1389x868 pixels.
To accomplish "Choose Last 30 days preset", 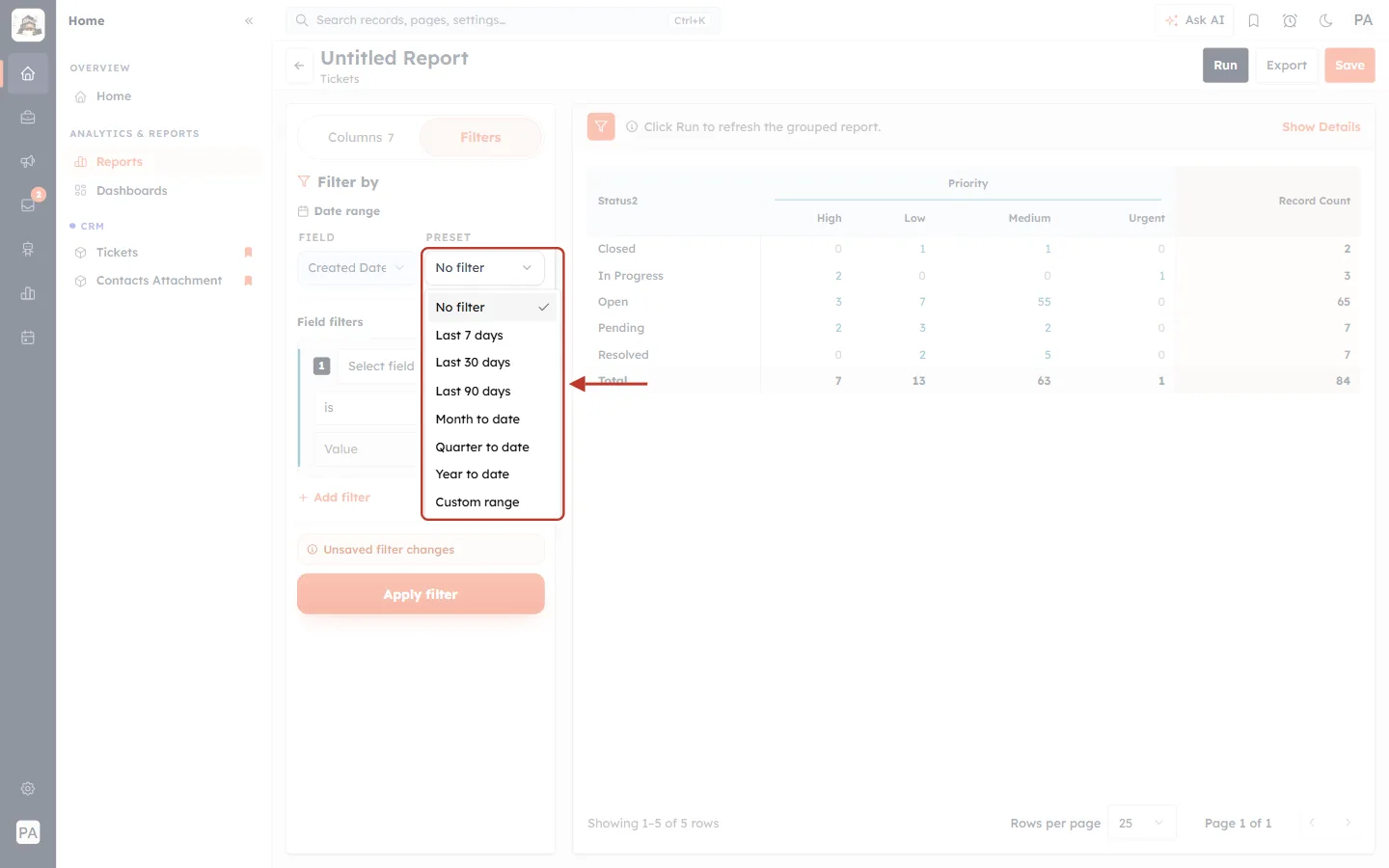I will coord(493,363).
